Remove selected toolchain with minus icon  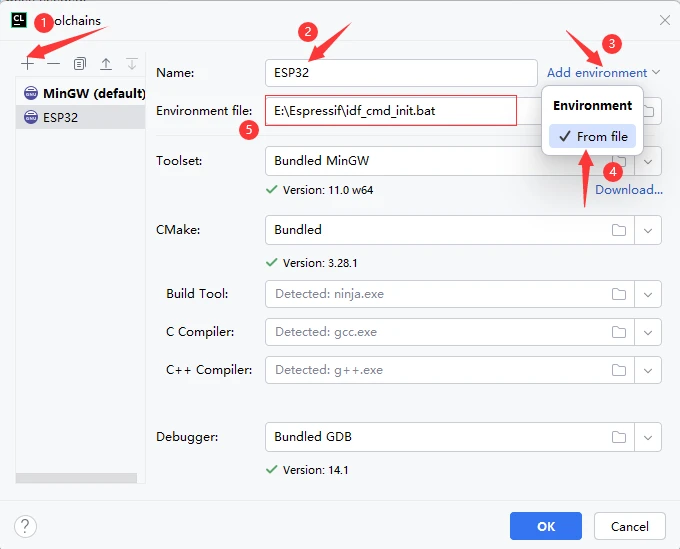pyautogui.click(x=53, y=63)
